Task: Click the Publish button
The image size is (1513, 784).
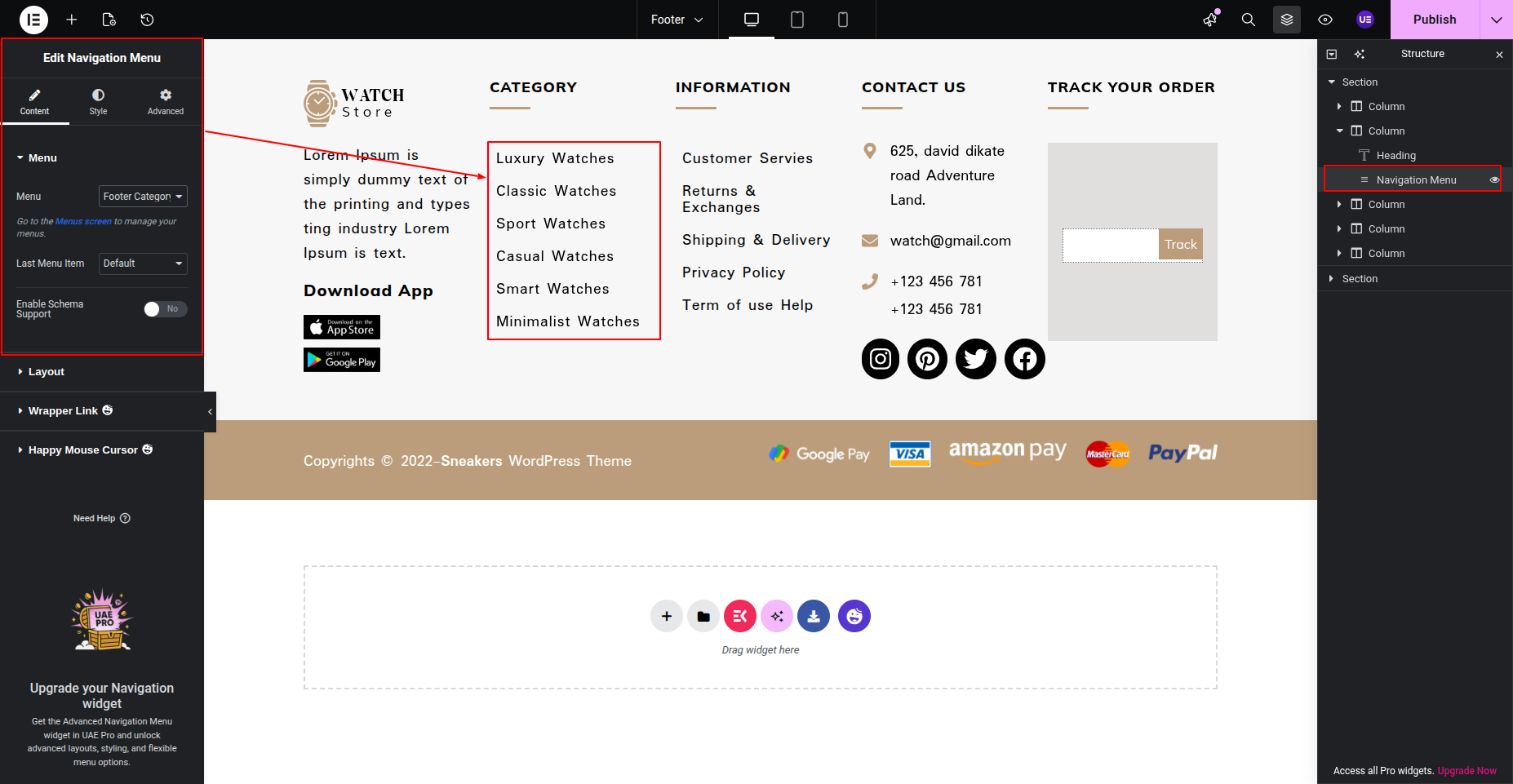Action: tap(1434, 20)
